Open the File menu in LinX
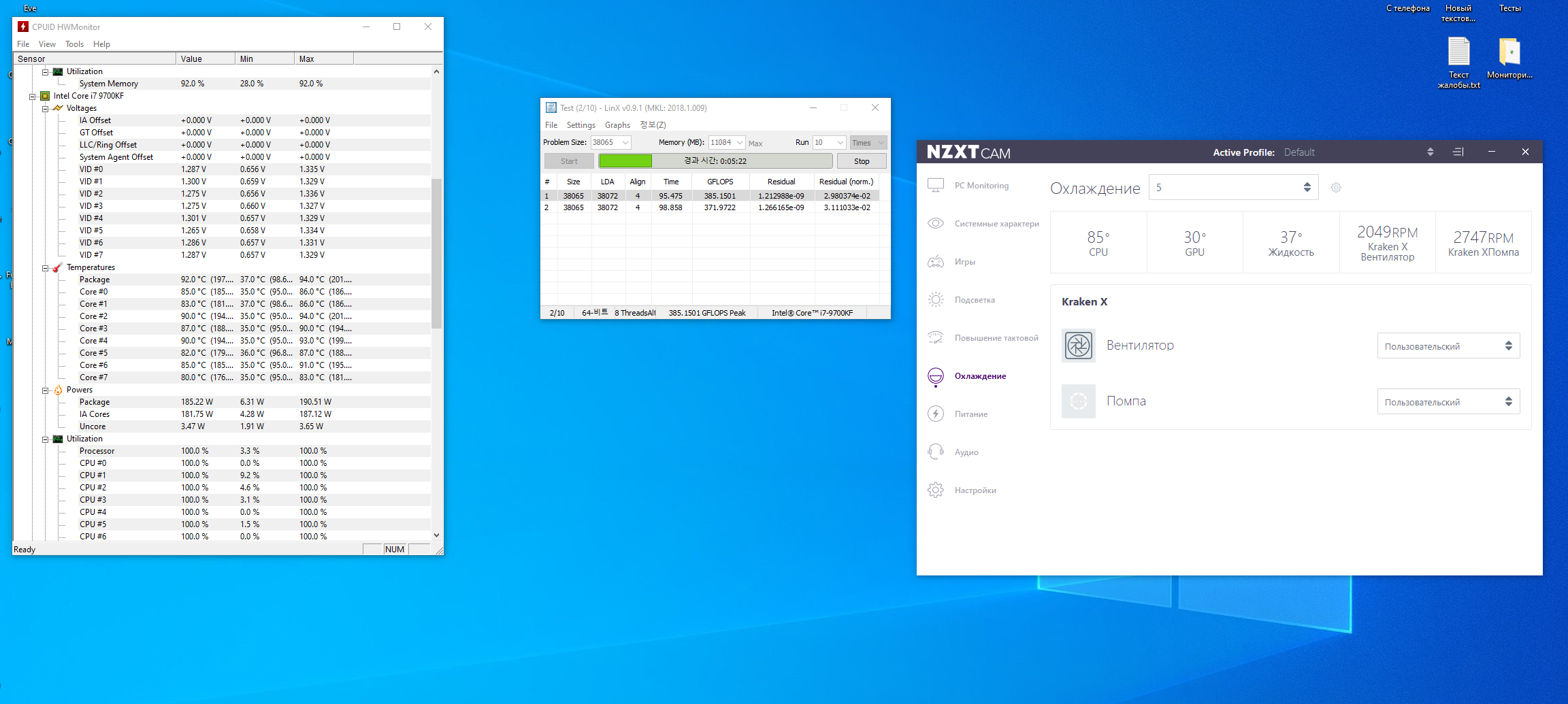This screenshot has width=1568, height=704. tap(551, 125)
